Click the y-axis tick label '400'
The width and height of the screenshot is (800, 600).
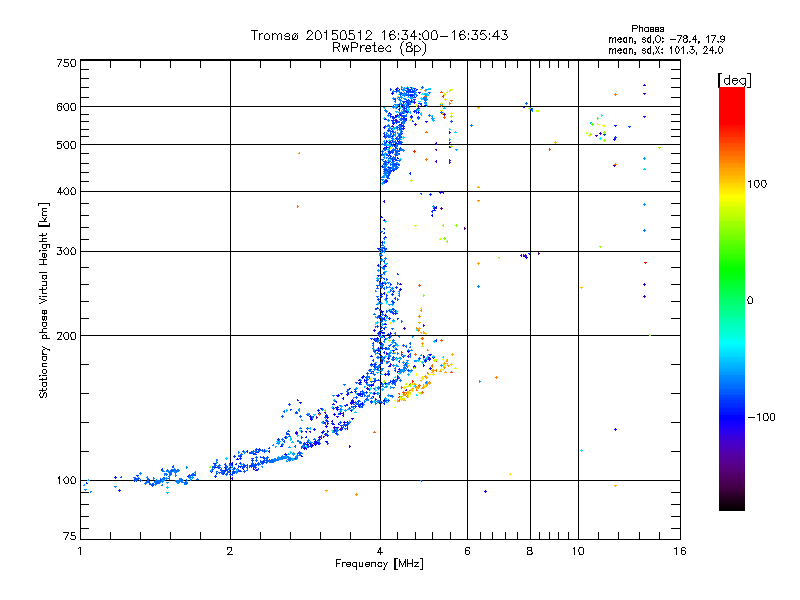pos(66,192)
